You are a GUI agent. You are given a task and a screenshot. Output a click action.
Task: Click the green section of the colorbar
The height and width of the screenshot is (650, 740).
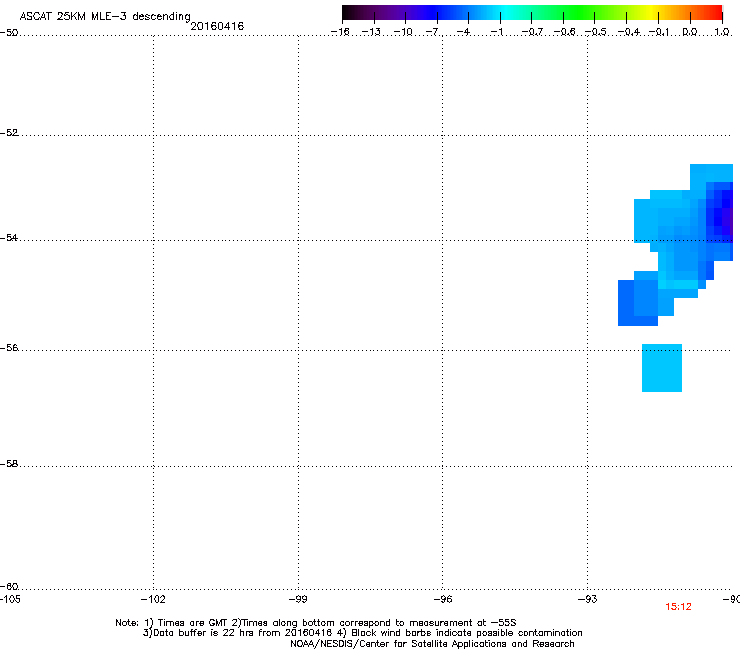[x=578, y=12]
